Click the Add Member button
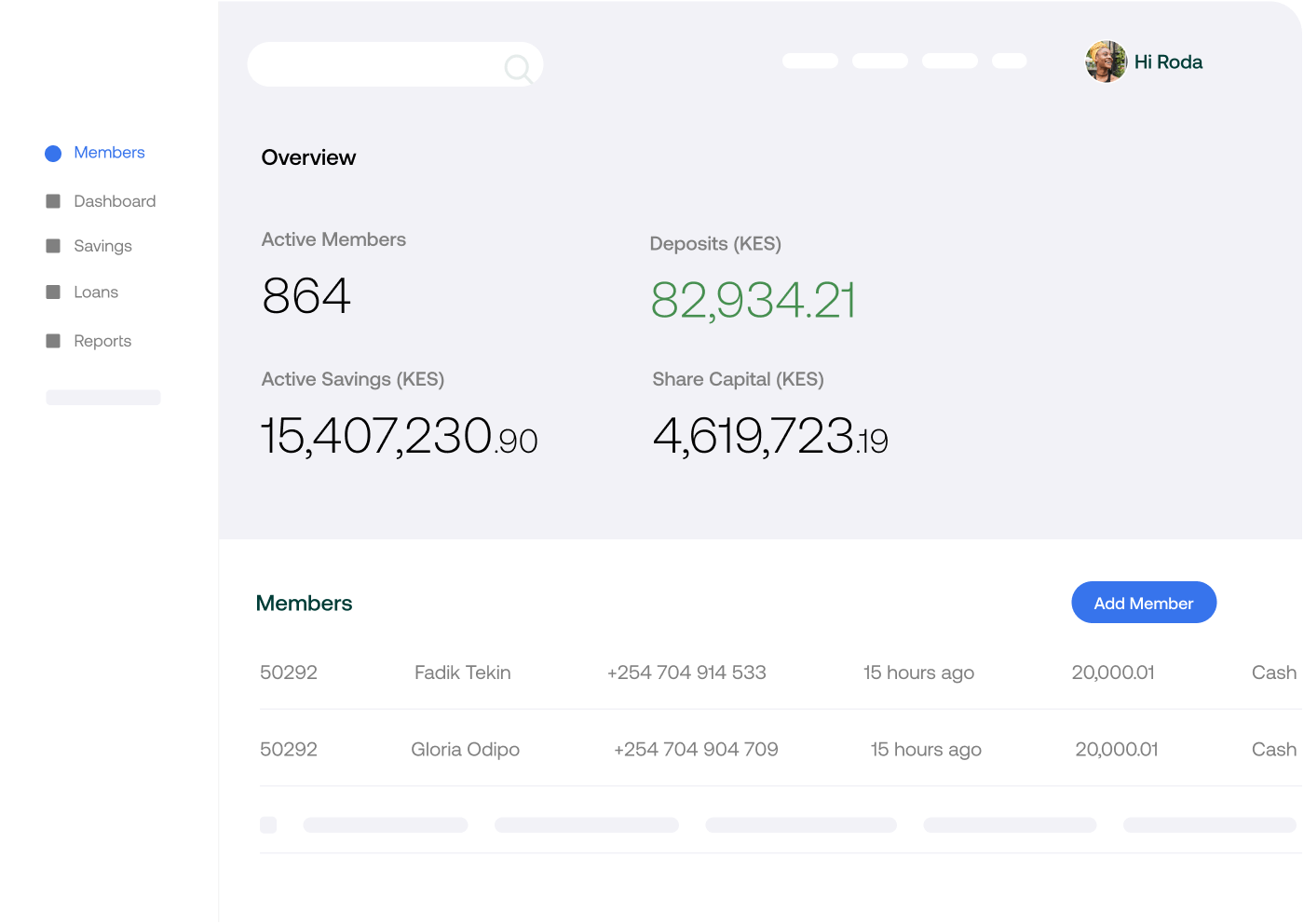The height and width of the screenshot is (924, 1304). pos(1144,603)
